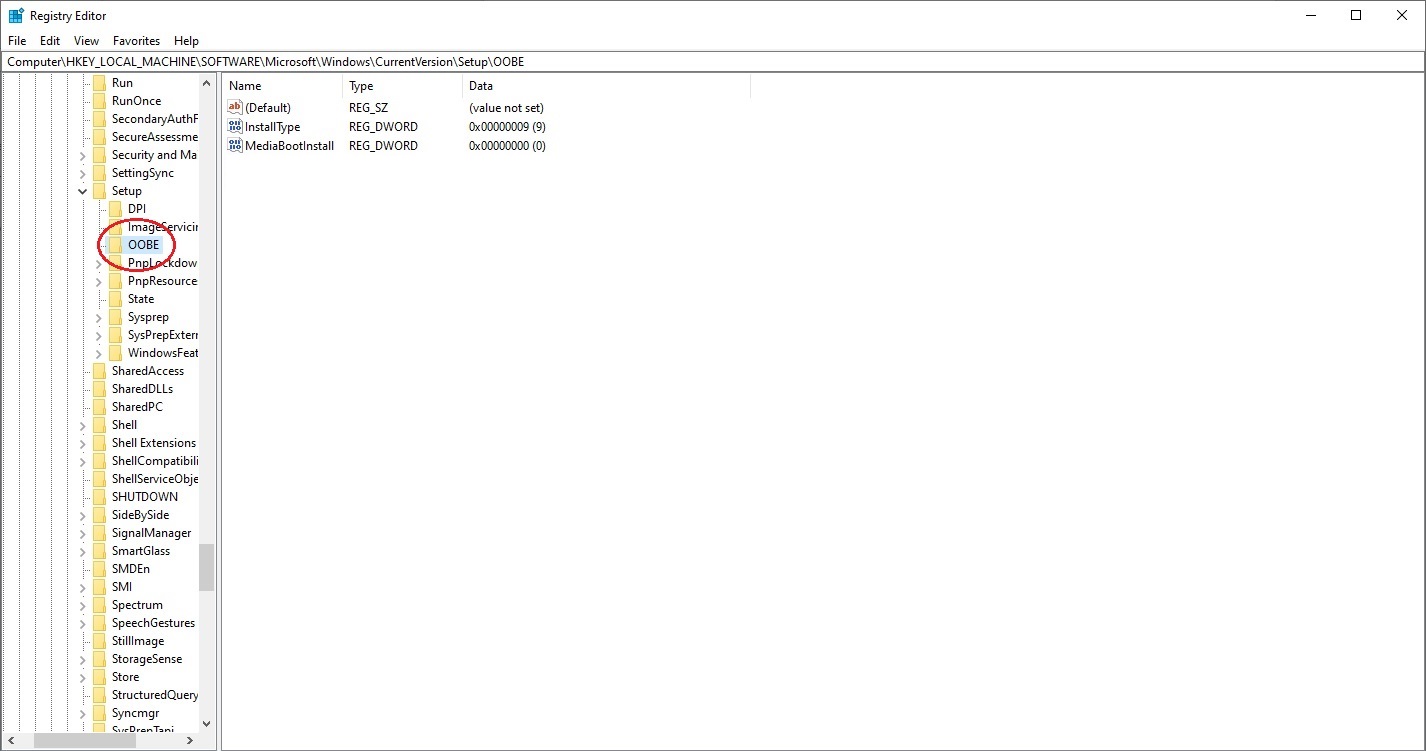
Task: Select the Run key folder icon
Action: (99, 83)
